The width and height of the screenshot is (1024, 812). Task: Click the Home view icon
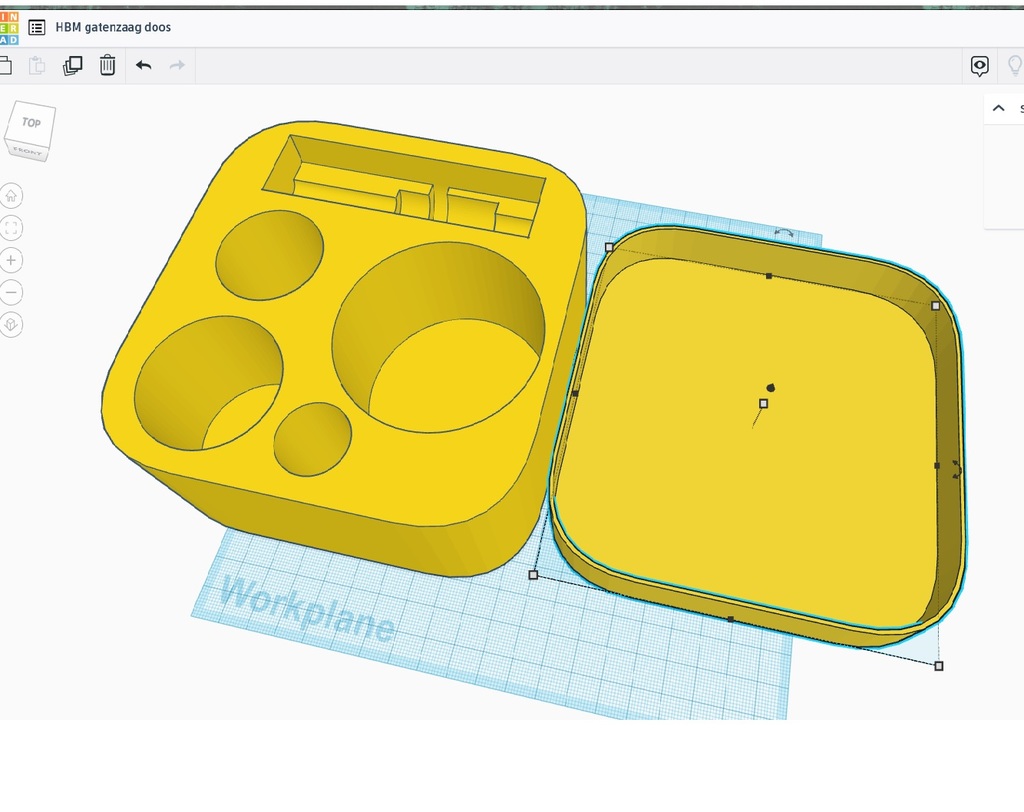click(11, 195)
